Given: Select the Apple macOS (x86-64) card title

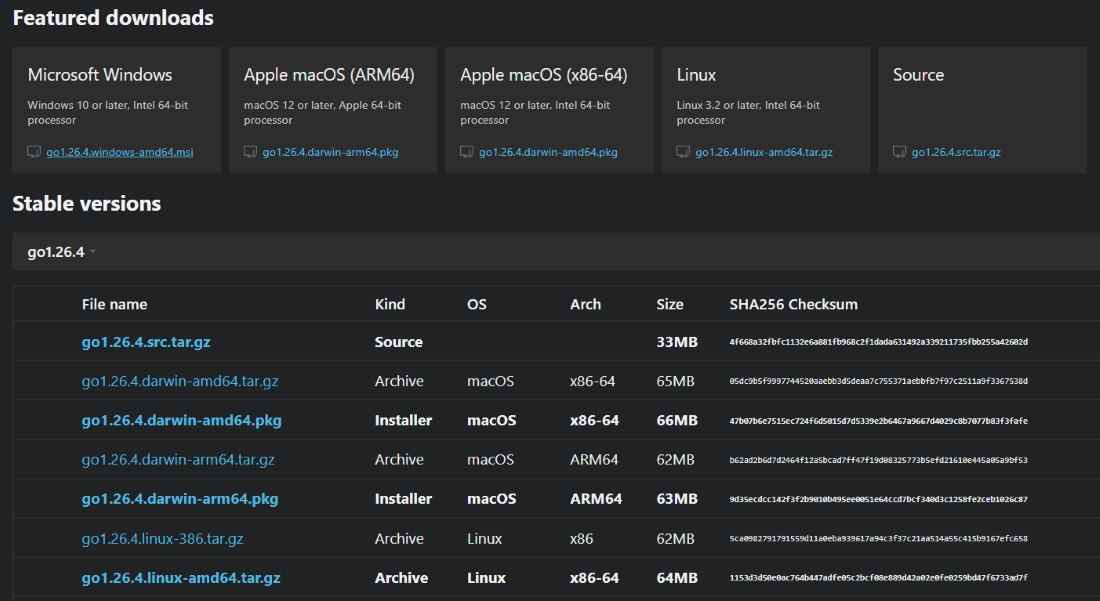Looking at the screenshot, I should (x=544, y=74).
